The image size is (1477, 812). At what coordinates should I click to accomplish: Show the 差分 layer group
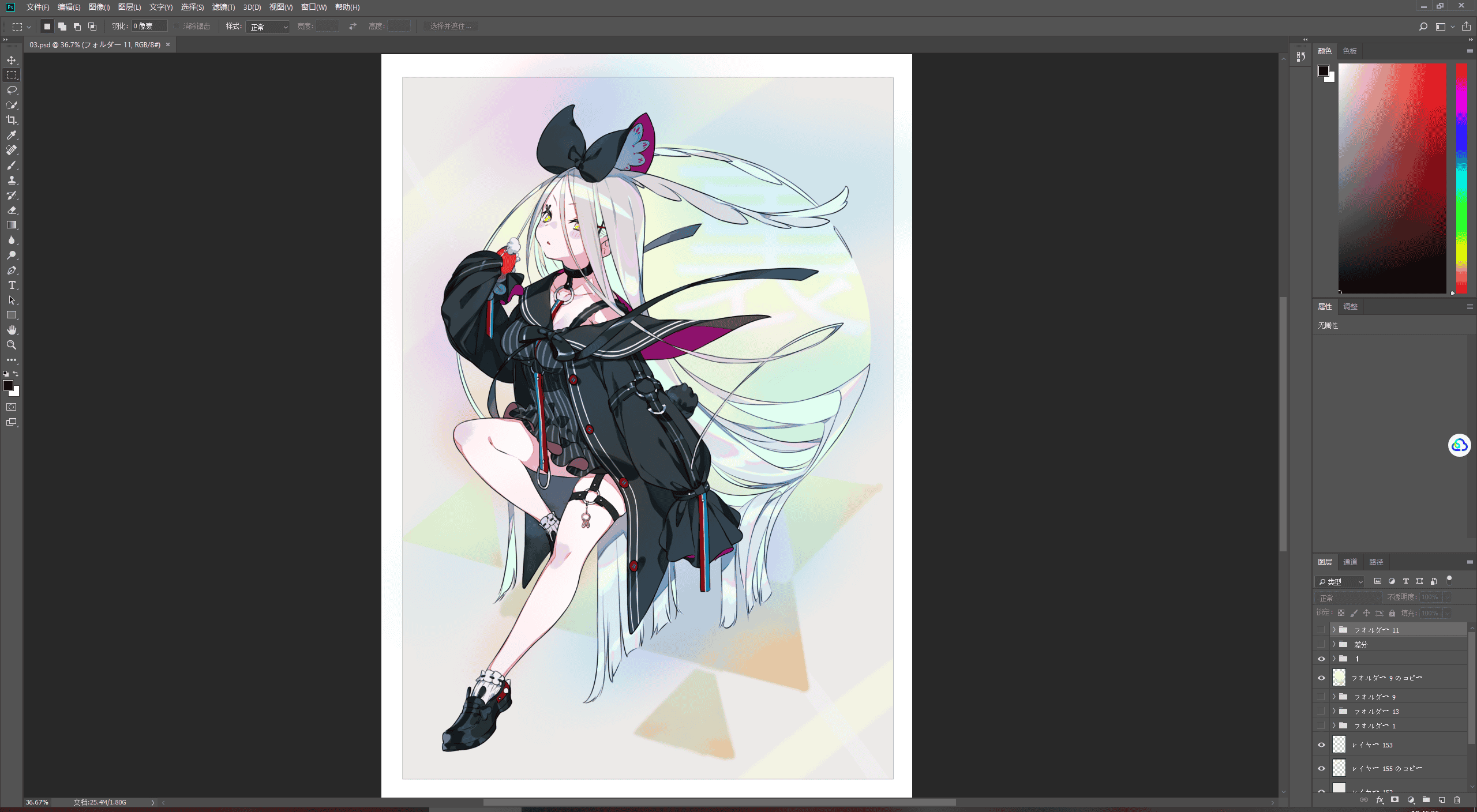pyautogui.click(x=1321, y=644)
